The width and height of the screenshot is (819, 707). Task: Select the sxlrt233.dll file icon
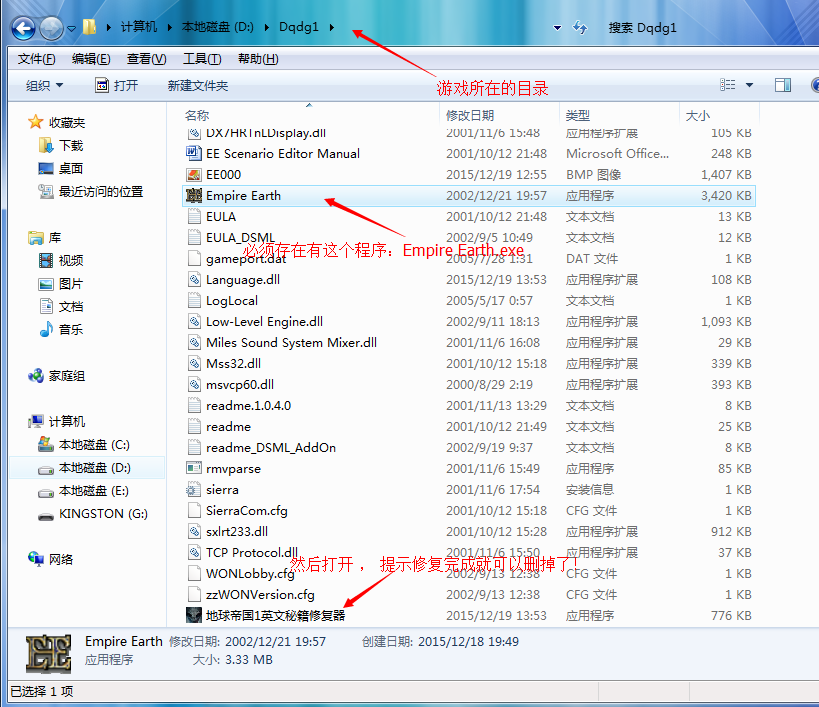(194, 532)
